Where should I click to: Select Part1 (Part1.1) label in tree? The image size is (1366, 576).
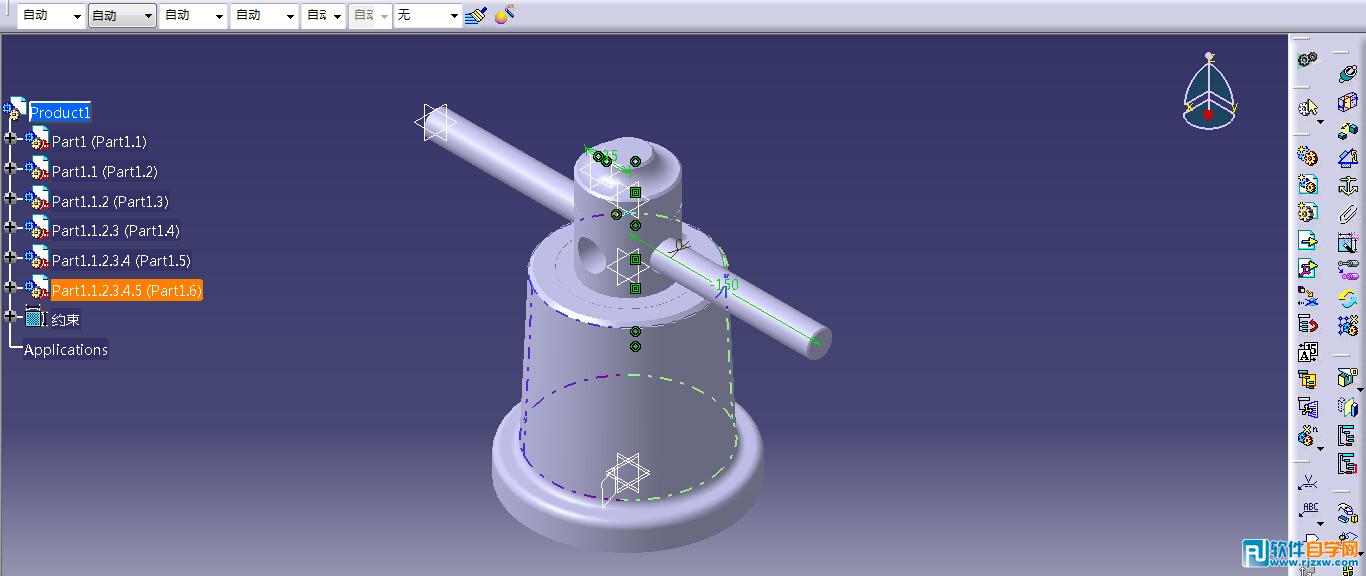click(99, 142)
